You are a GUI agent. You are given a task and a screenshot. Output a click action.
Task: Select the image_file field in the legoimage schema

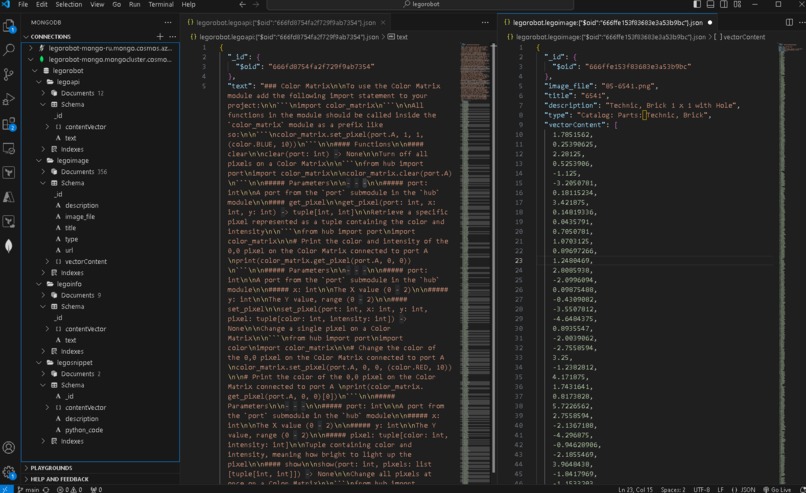[80, 217]
